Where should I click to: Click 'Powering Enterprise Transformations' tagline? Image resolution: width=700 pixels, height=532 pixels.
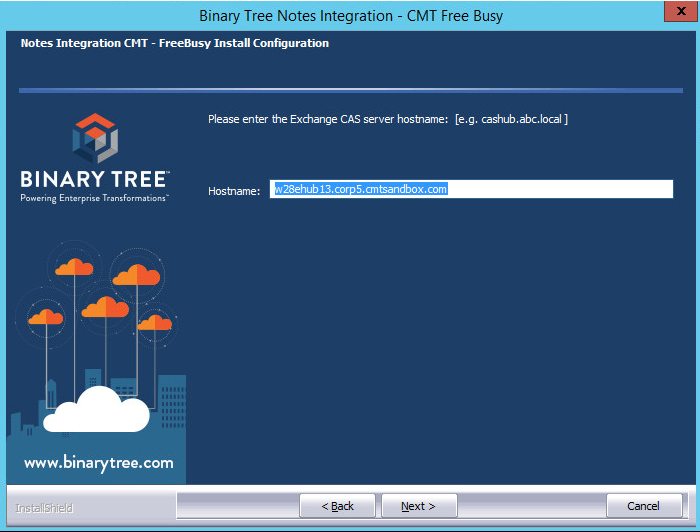coord(94,198)
